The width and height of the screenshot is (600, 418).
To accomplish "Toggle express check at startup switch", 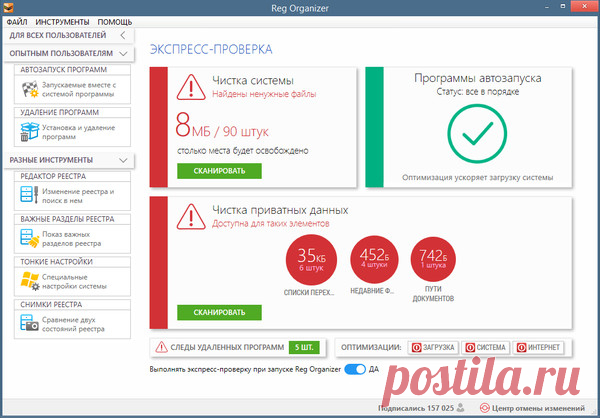I will (355, 369).
